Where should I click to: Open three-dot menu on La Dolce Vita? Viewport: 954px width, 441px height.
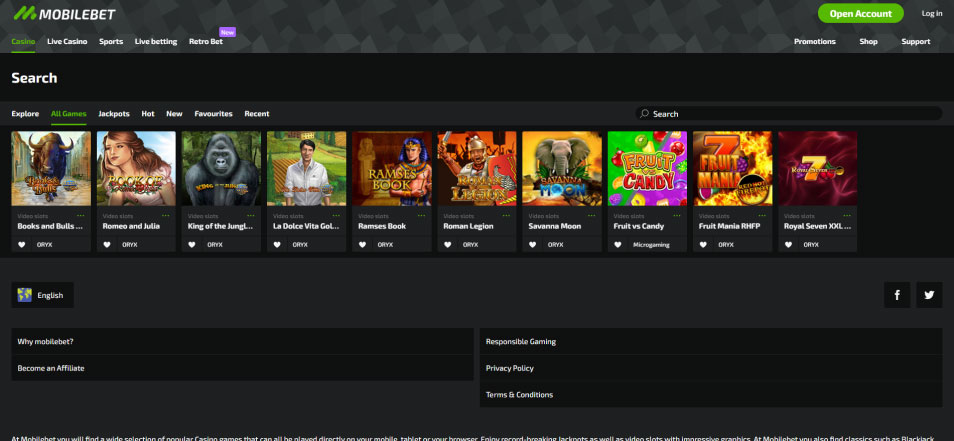pyautogui.click(x=336, y=215)
